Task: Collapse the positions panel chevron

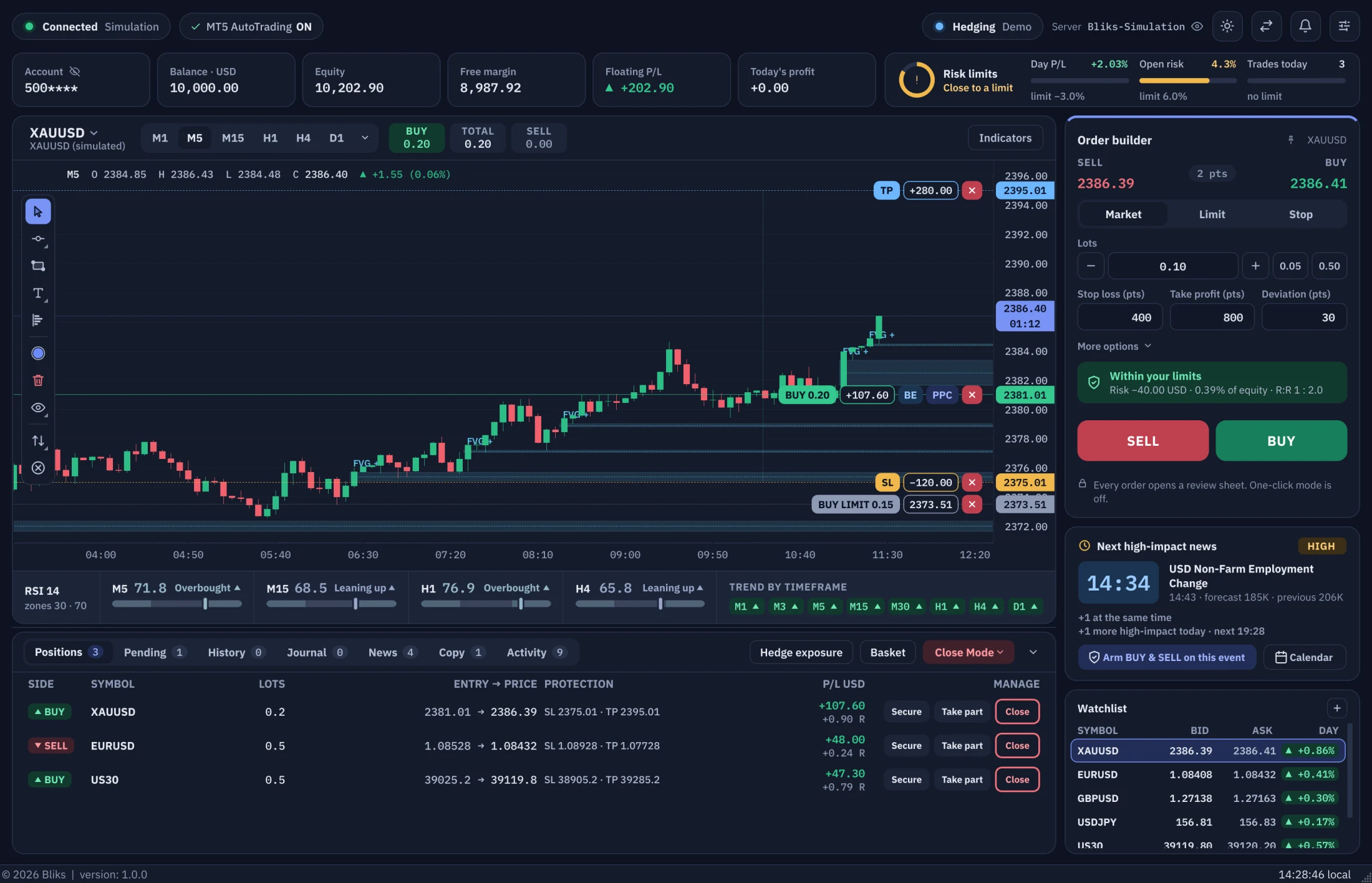Action: 1033,653
